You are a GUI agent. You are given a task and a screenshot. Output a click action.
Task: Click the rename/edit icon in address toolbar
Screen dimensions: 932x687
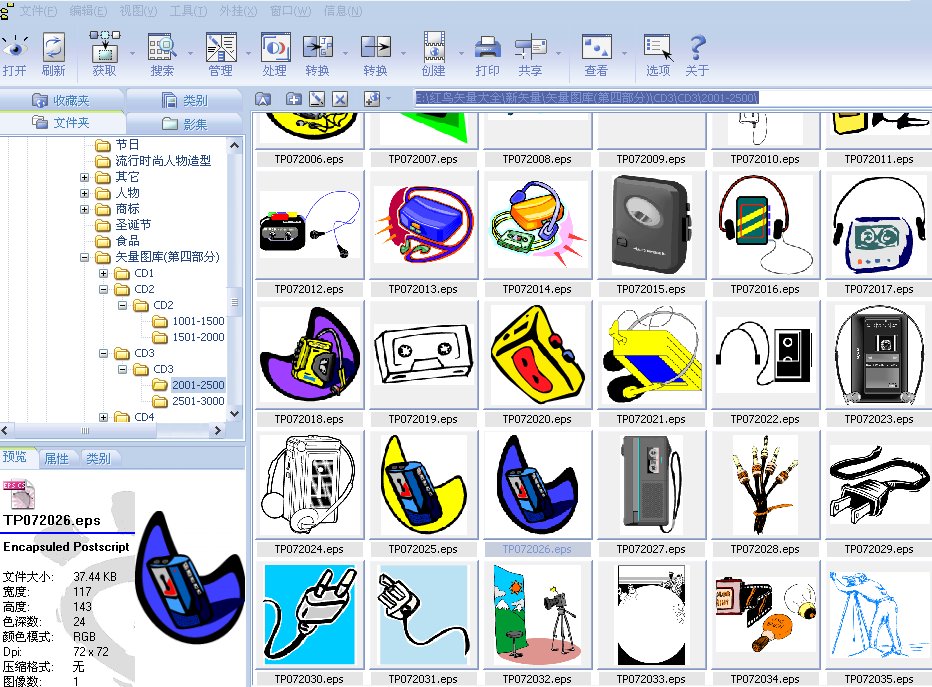(x=317, y=99)
